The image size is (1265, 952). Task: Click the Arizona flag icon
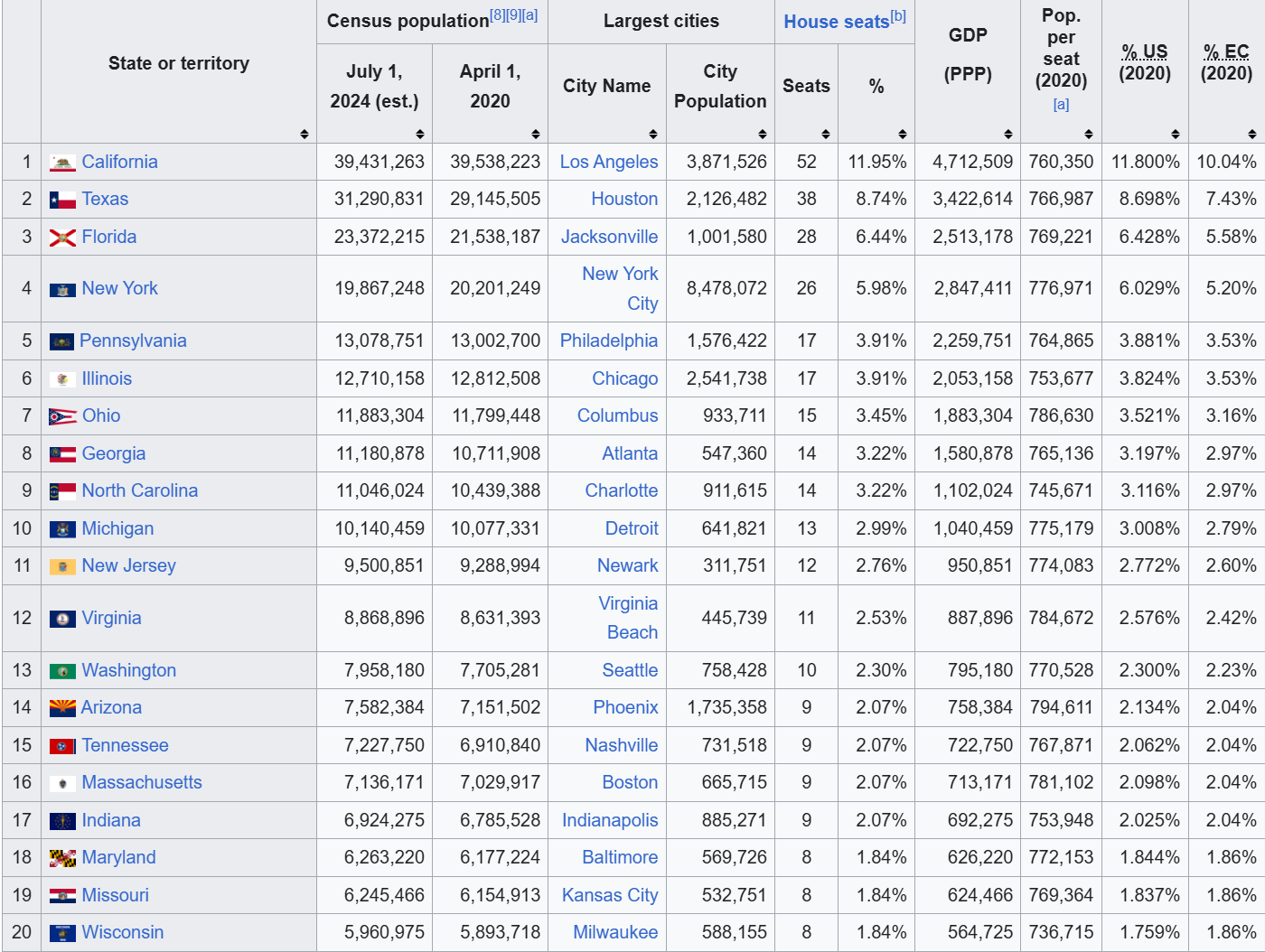[x=62, y=708]
